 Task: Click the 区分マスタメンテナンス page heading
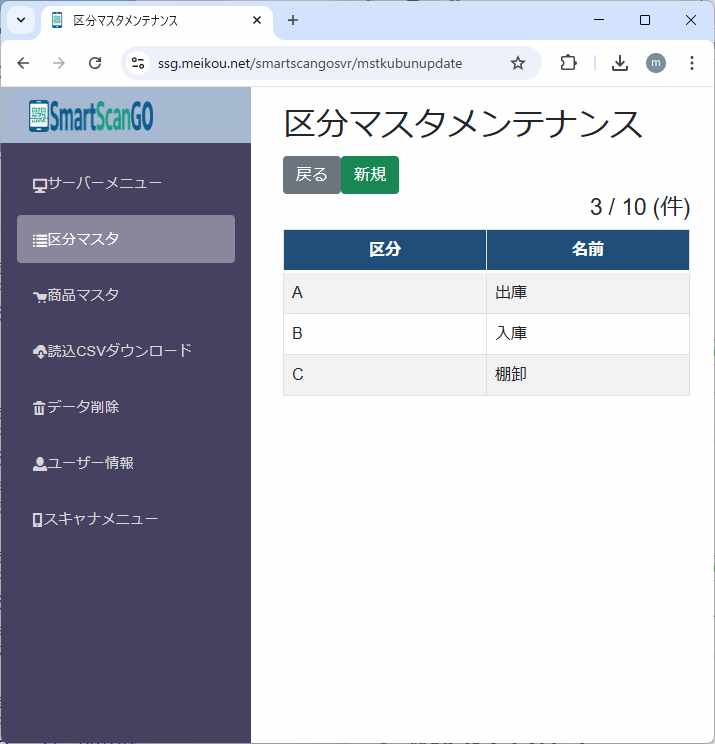[463, 123]
